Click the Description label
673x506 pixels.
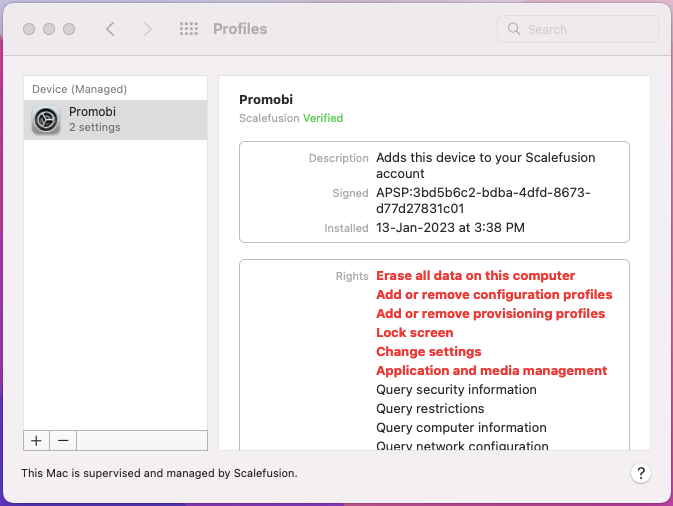point(338,158)
